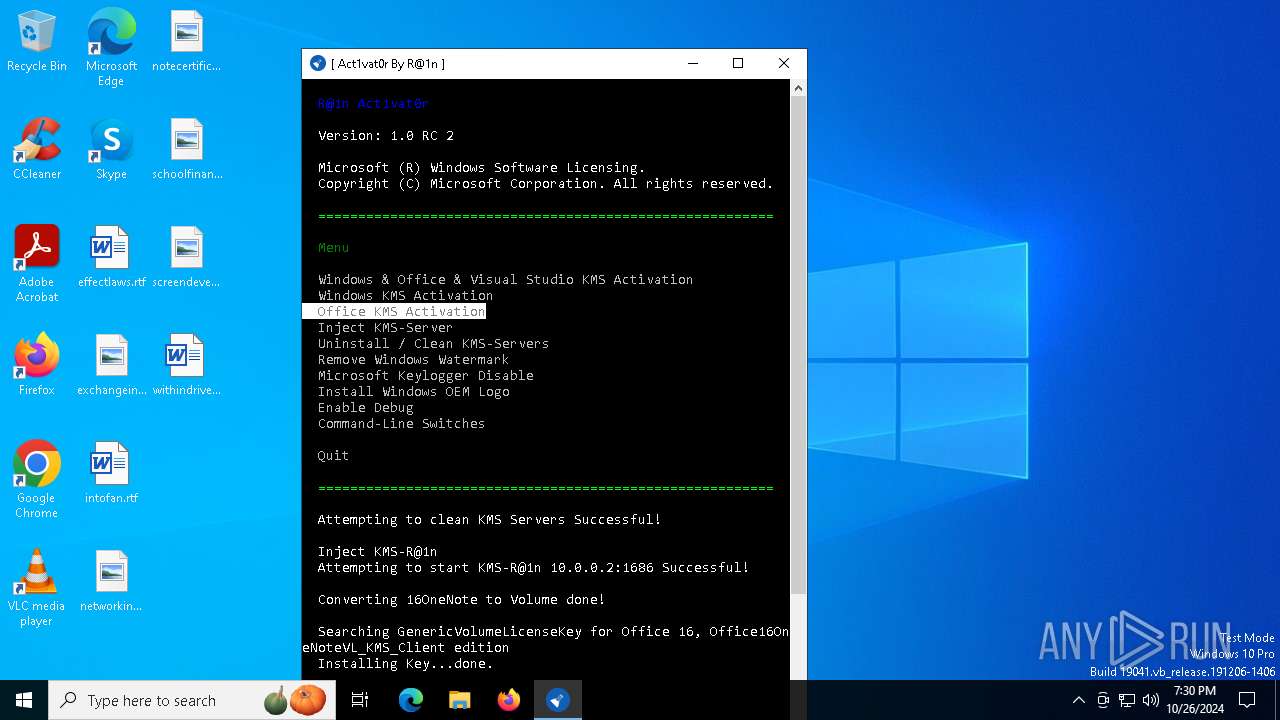Viewport: 1280px width, 720px height.
Task: Open the Notification Center icon
Action: (1247, 700)
